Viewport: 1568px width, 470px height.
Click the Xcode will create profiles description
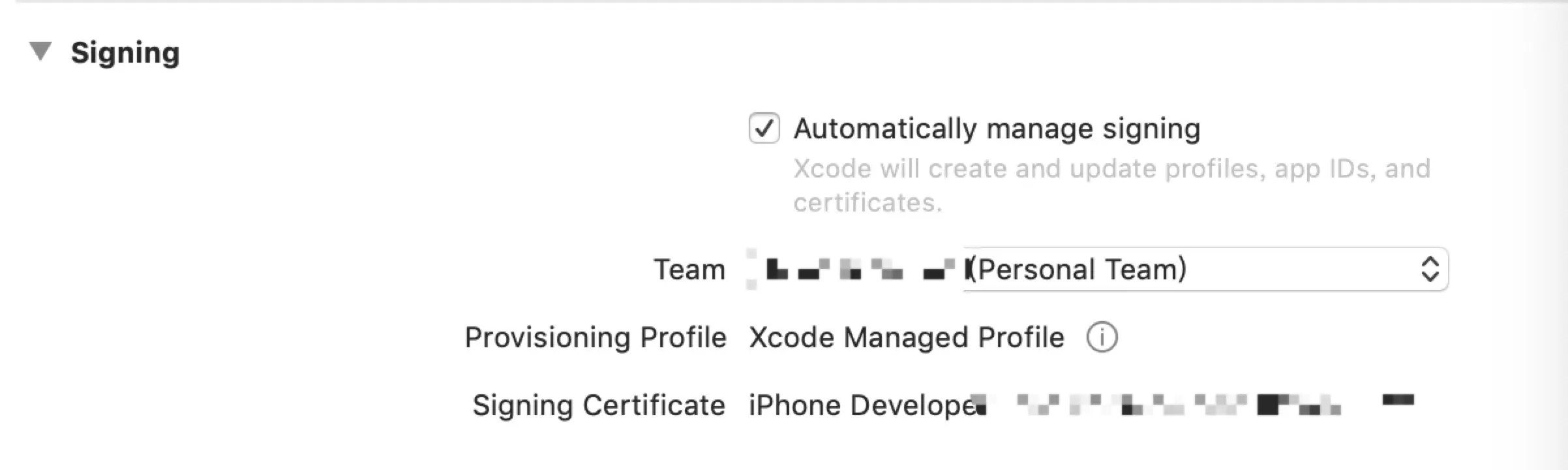(x=1112, y=185)
